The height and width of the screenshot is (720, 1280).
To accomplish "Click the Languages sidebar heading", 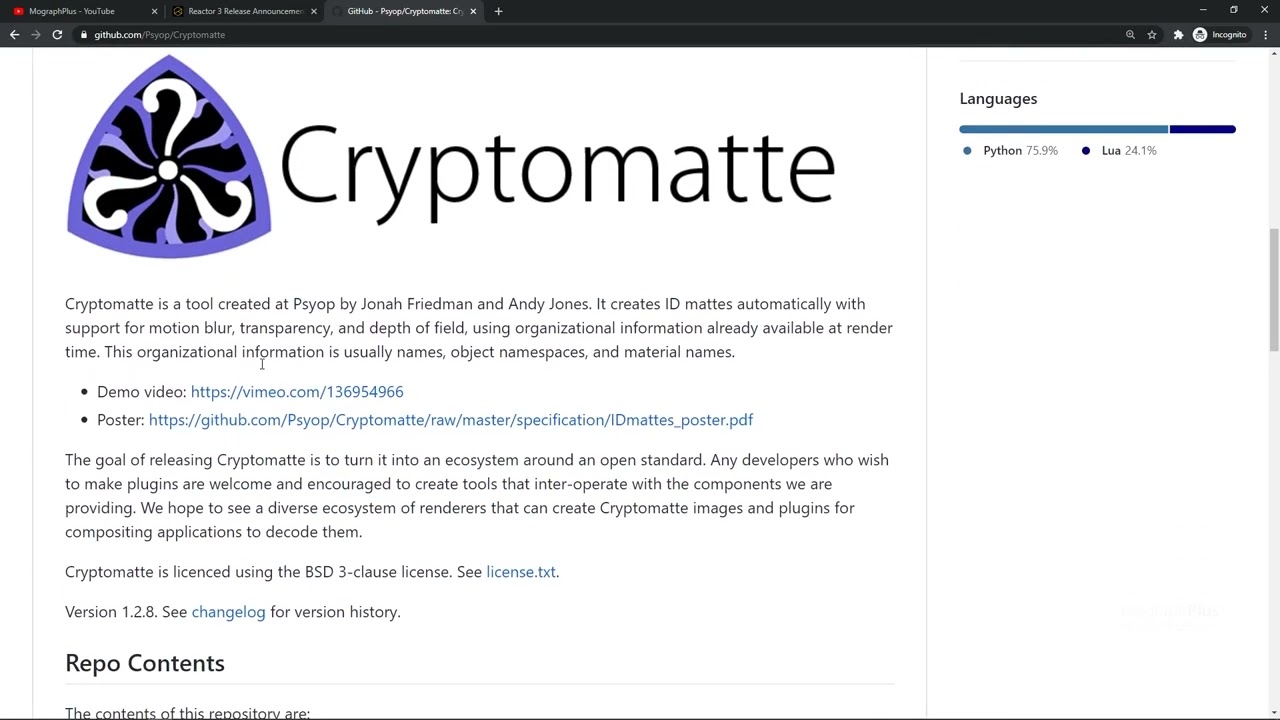I will [x=998, y=99].
